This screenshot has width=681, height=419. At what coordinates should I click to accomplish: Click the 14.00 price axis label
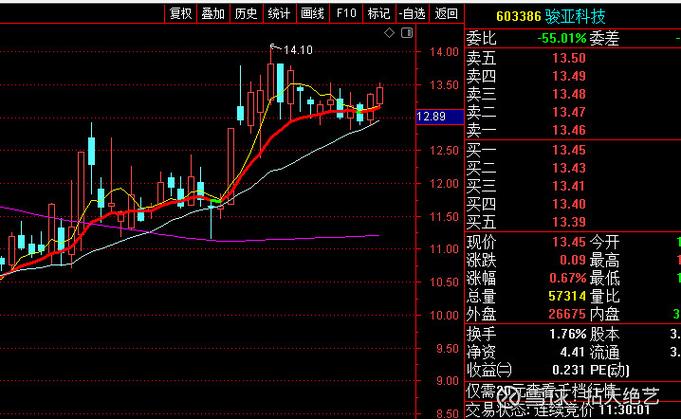point(444,52)
